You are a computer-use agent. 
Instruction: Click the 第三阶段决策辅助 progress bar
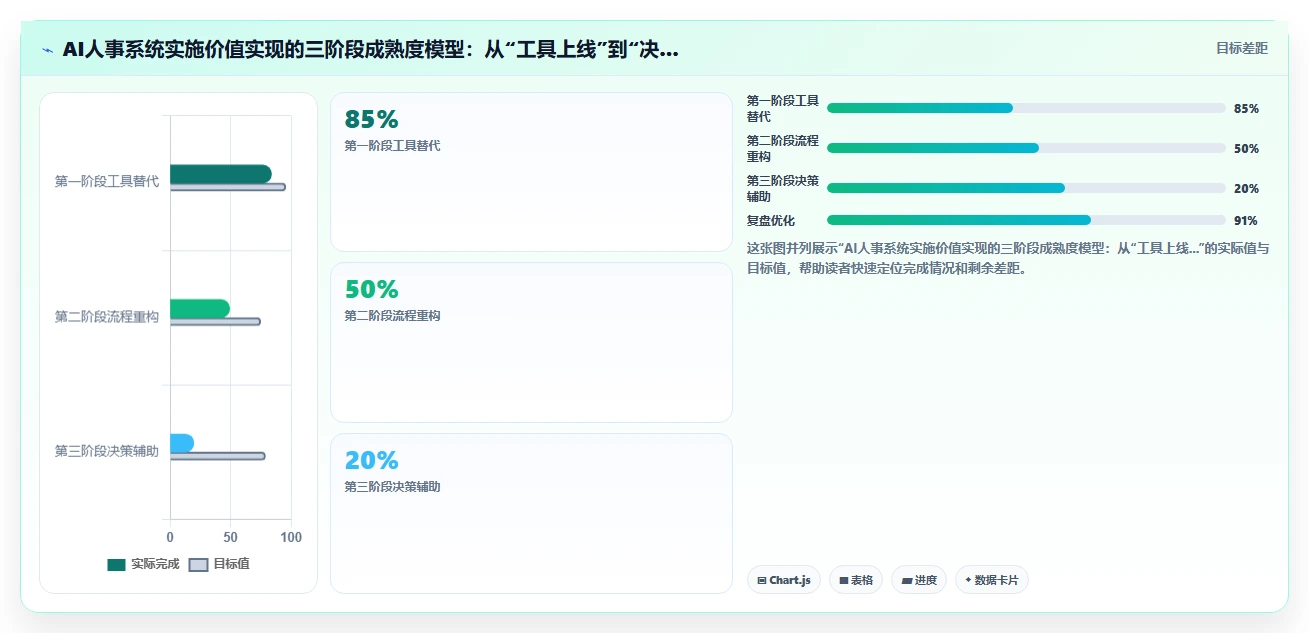(1026, 188)
